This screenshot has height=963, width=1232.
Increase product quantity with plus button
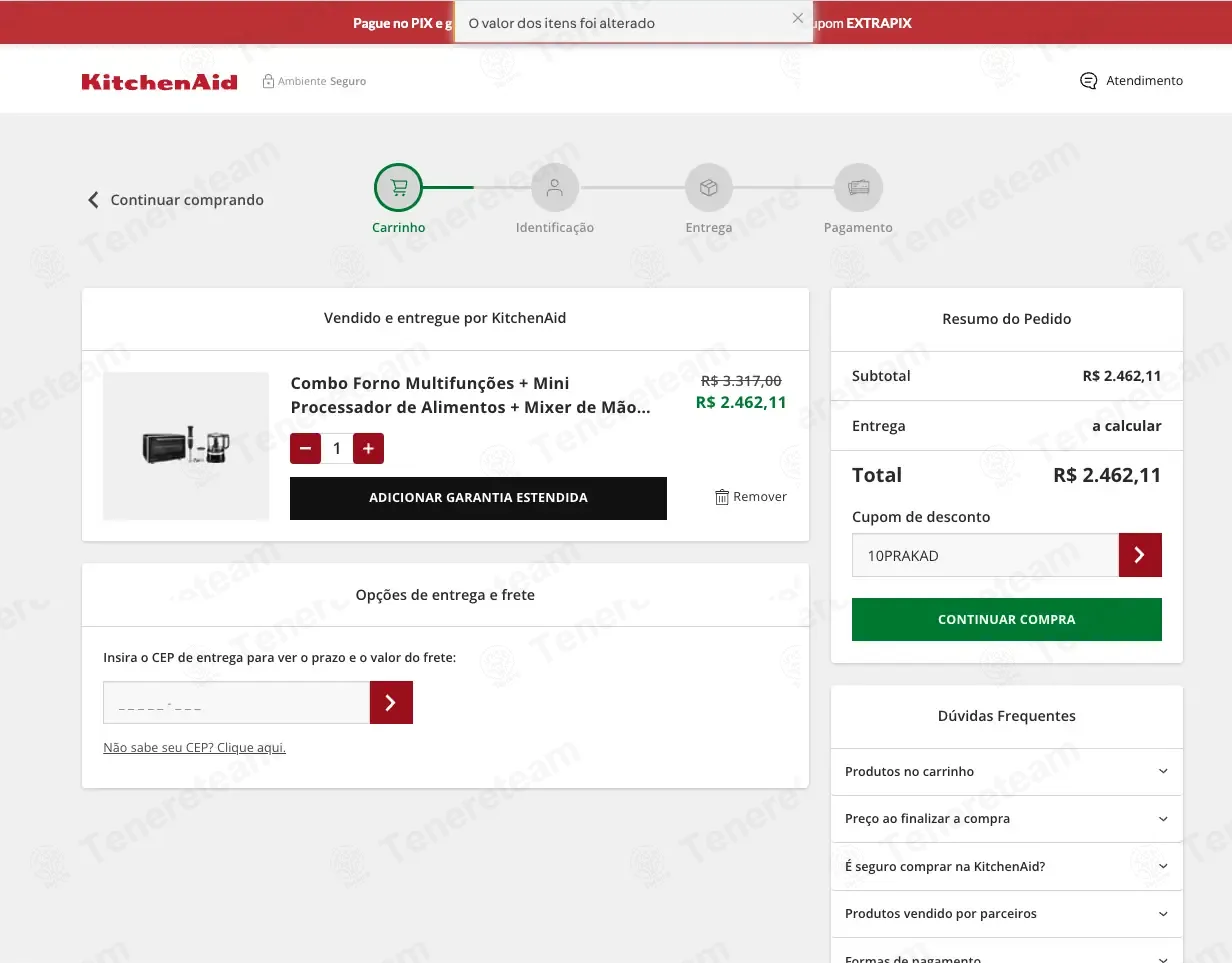[x=368, y=449]
